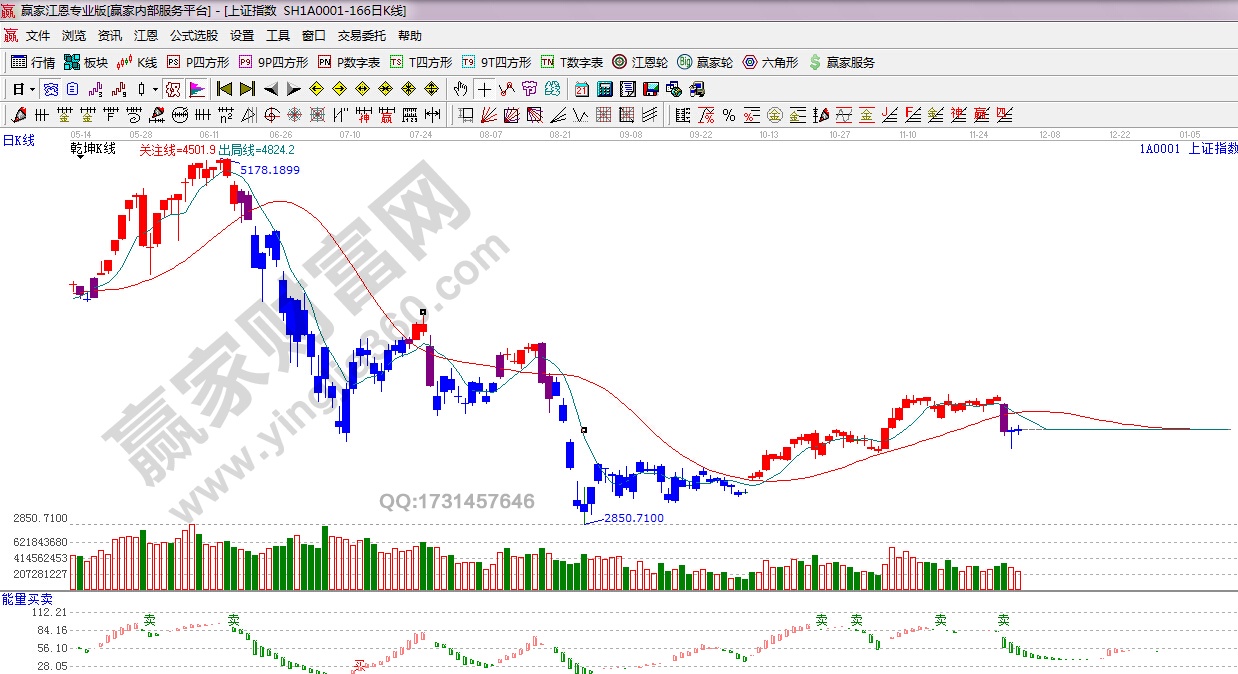Click the 六角形 hexagon chart icon
1238x674 pixels.
(x=770, y=62)
